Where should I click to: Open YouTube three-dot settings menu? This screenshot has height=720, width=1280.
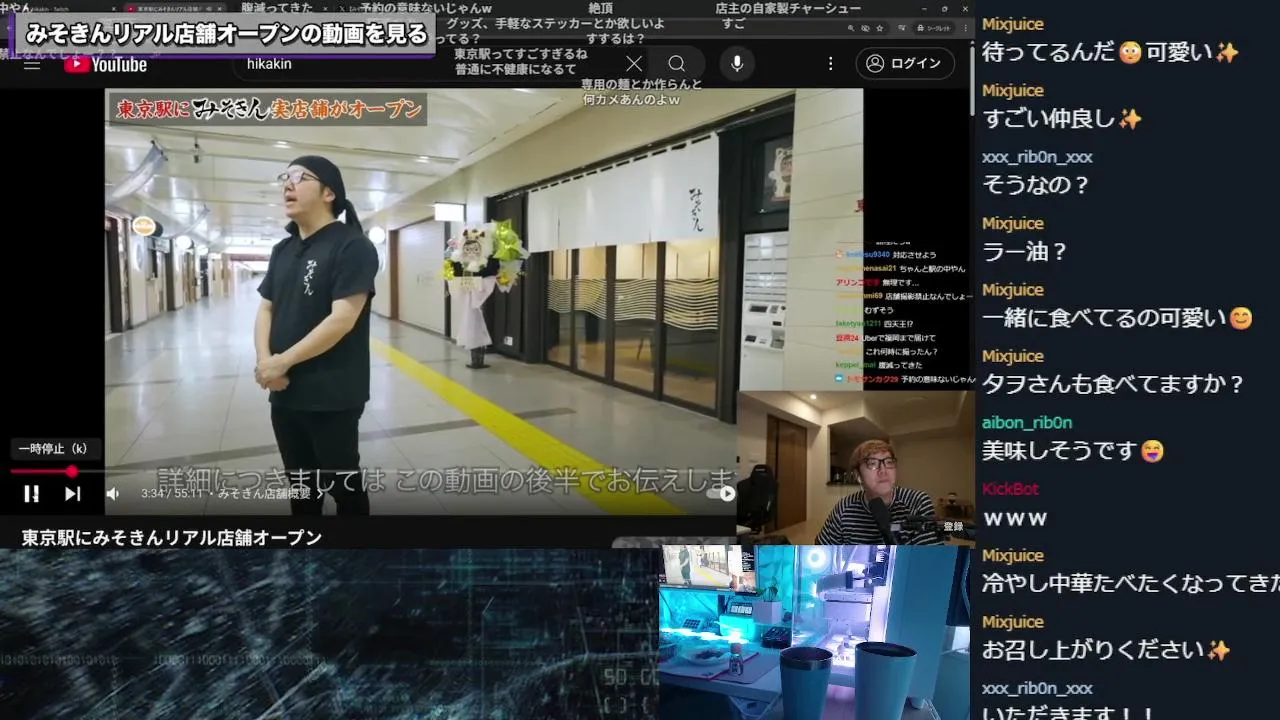pos(830,64)
